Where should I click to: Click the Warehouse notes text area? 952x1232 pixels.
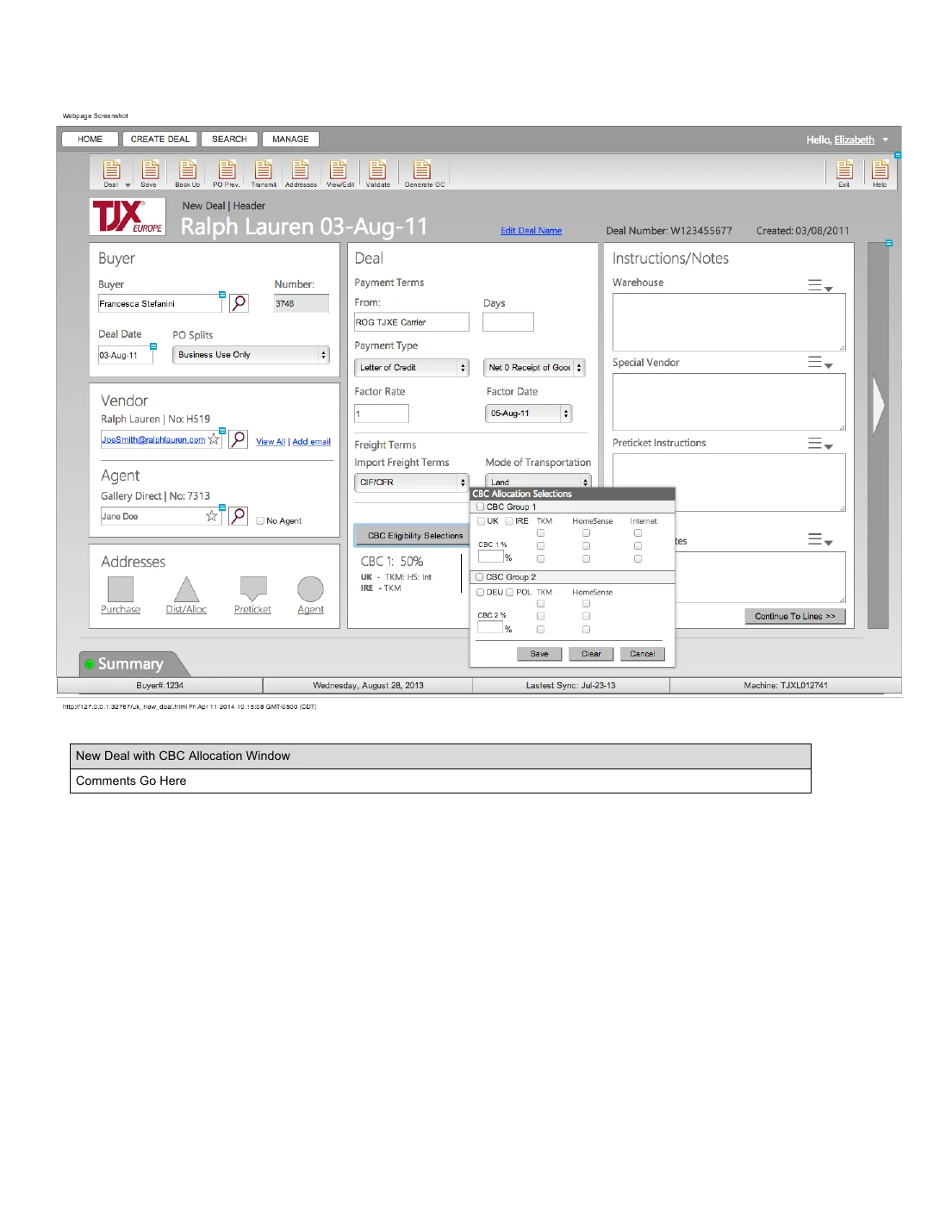729,322
